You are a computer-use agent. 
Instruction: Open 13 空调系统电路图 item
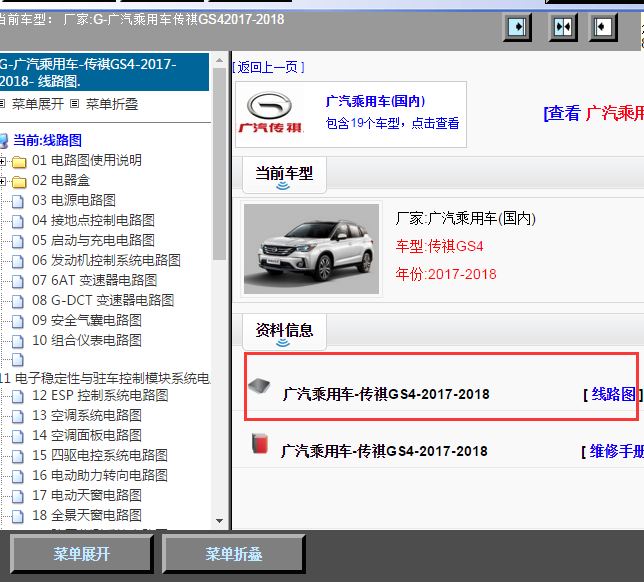coord(87,416)
